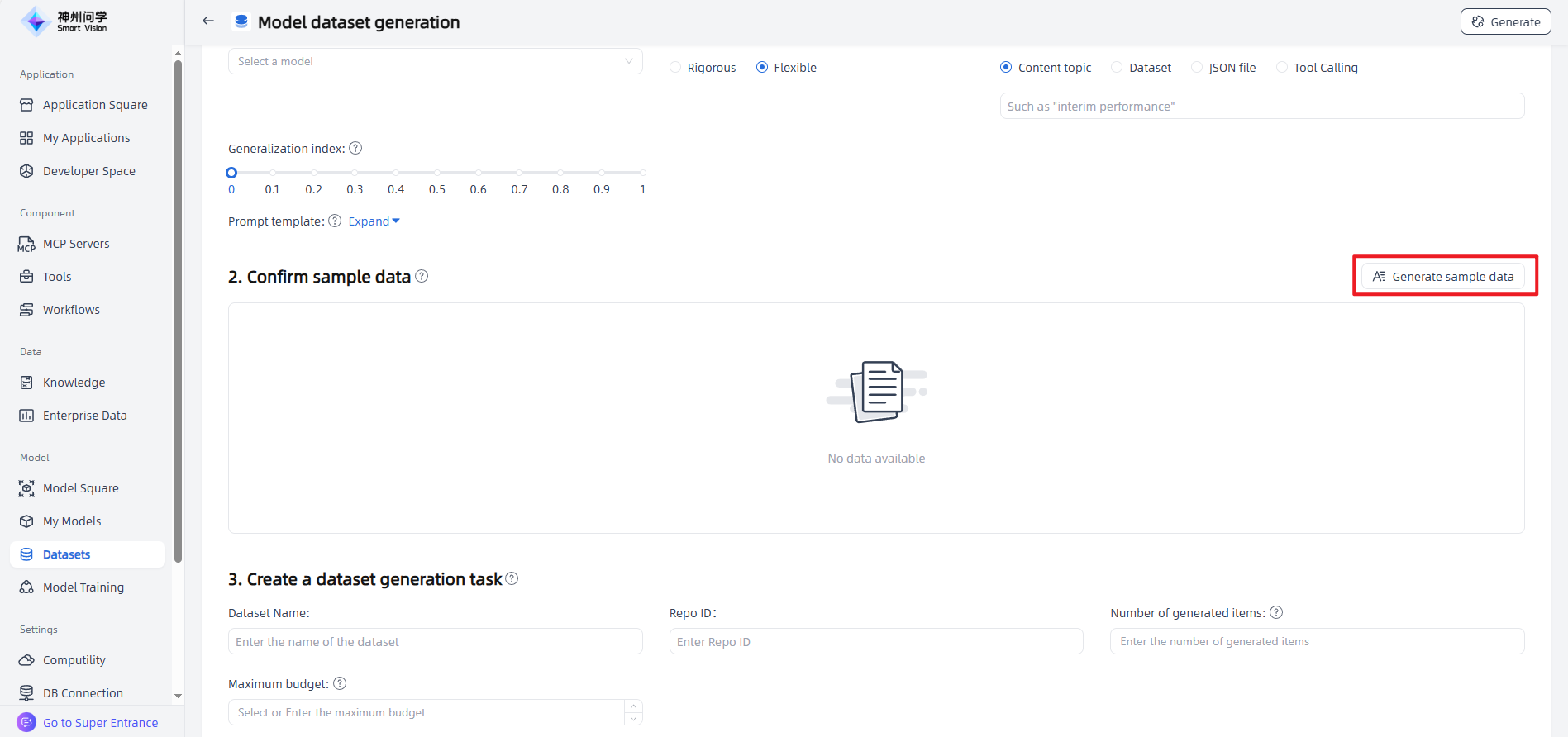Click the Prompt template help icon
Image resolution: width=1568 pixels, height=737 pixels.
(x=335, y=221)
